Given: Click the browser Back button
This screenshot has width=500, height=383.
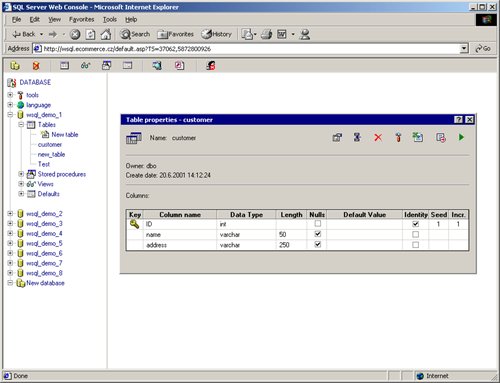Looking at the screenshot, I should pyautogui.click(x=23, y=34).
